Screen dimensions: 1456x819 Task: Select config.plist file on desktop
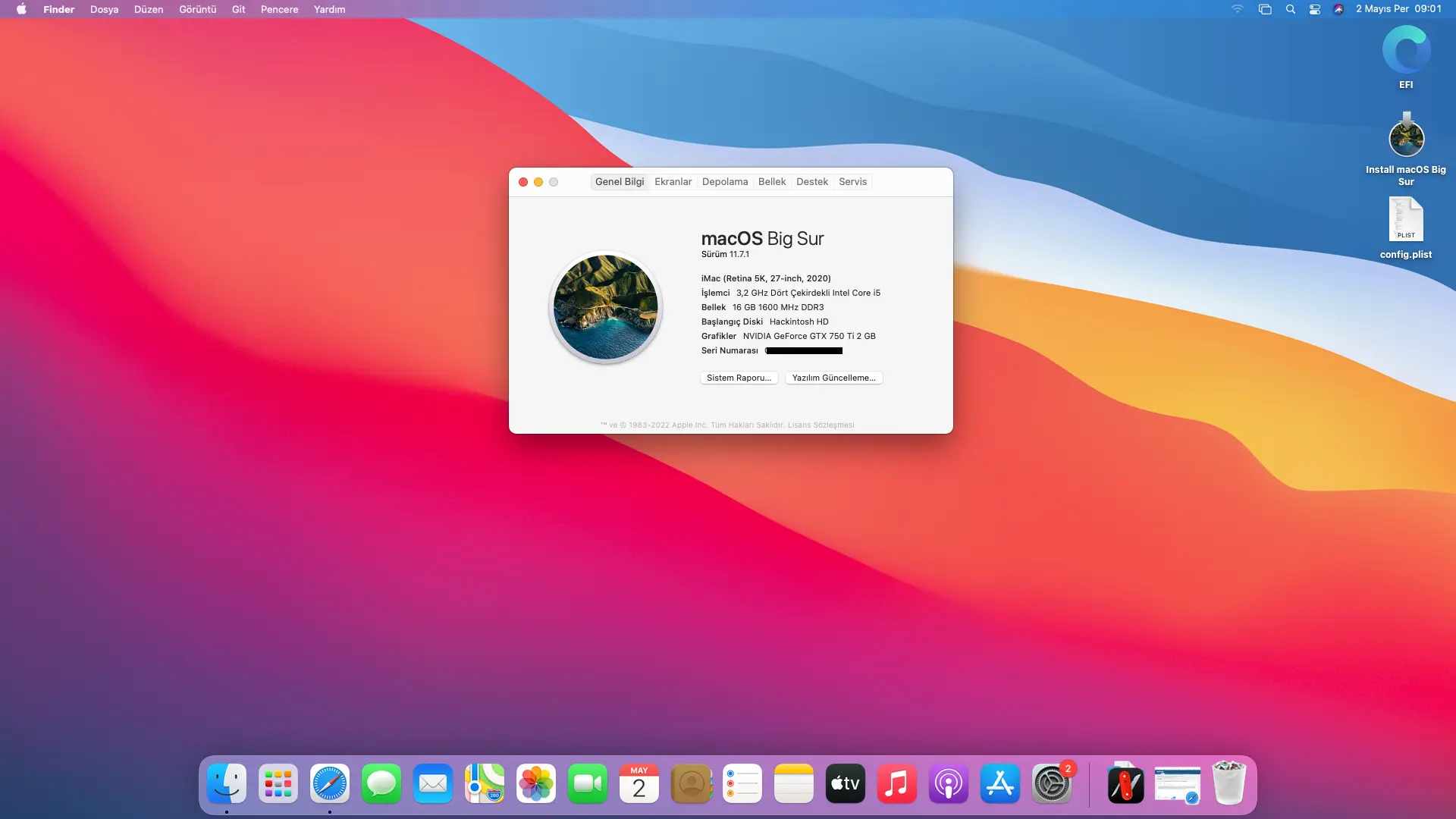1406,228
